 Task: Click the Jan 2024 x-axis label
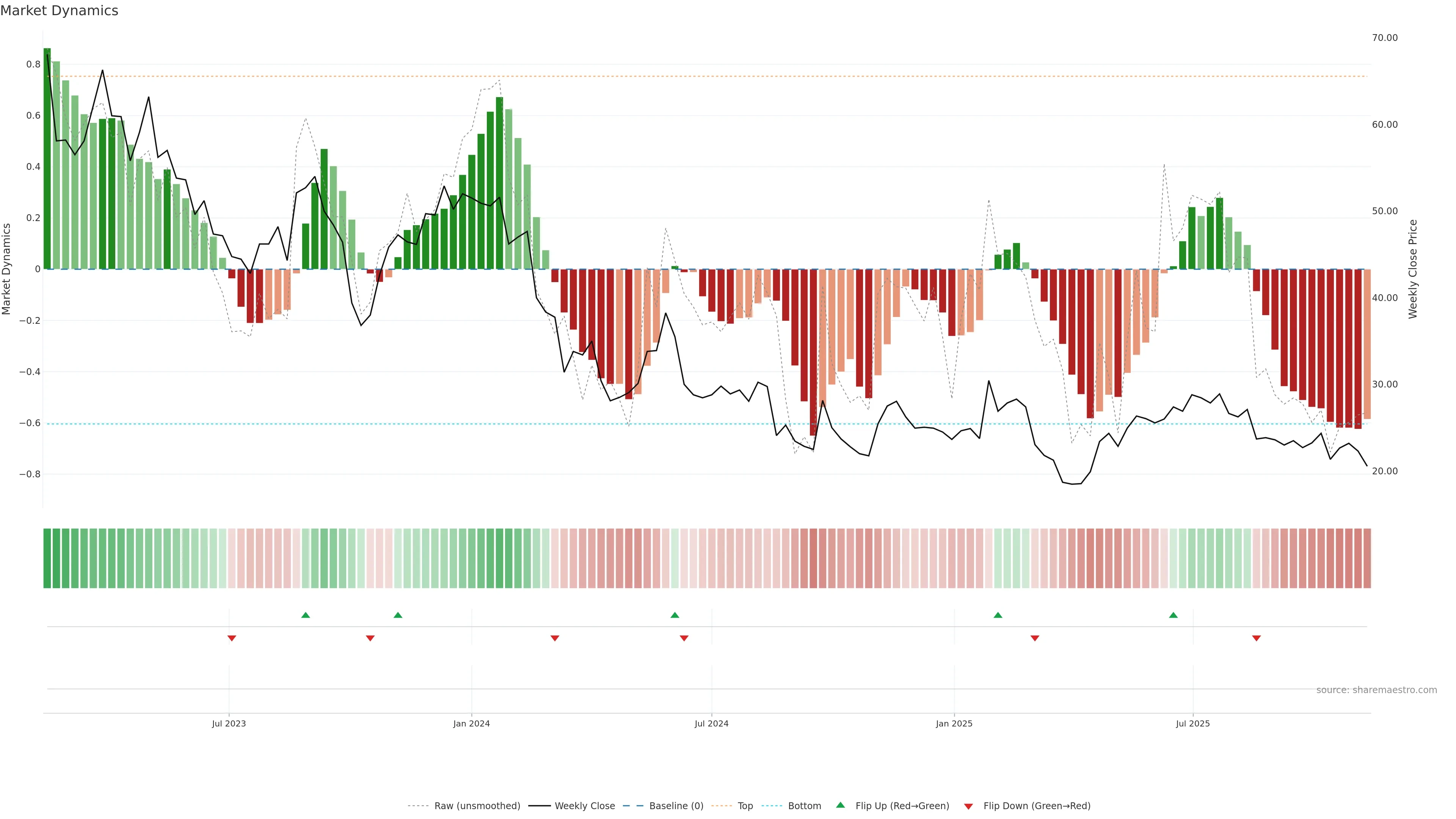pyautogui.click(x=471, y=723)
